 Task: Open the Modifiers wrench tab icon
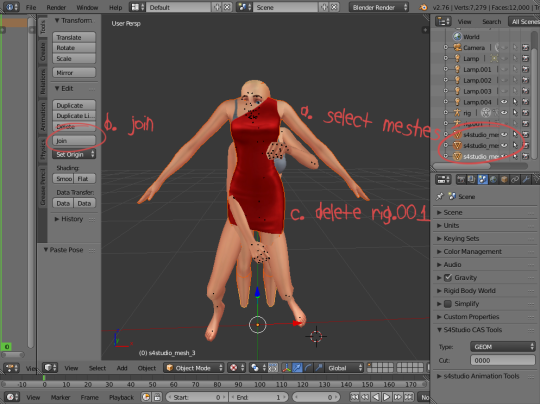click(526, 179)
